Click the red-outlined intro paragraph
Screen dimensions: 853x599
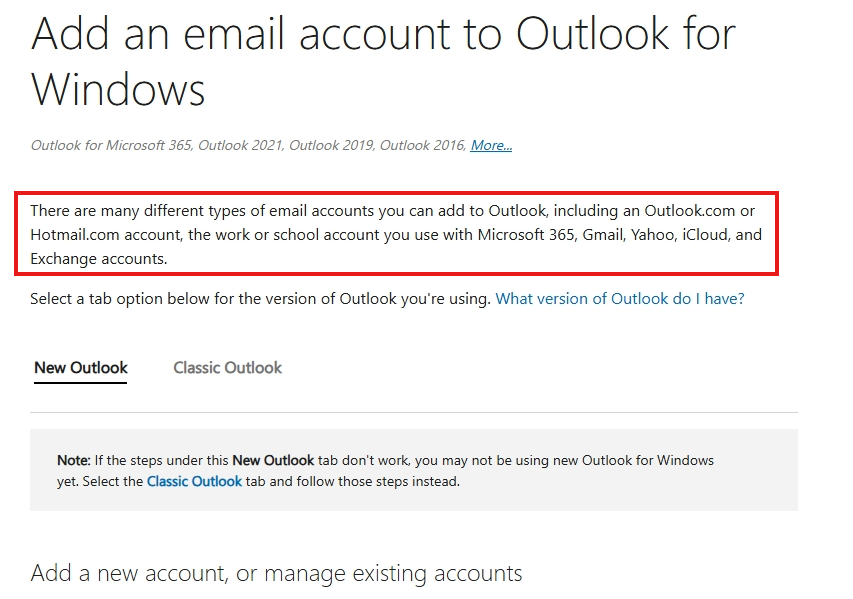coord(396,234)
